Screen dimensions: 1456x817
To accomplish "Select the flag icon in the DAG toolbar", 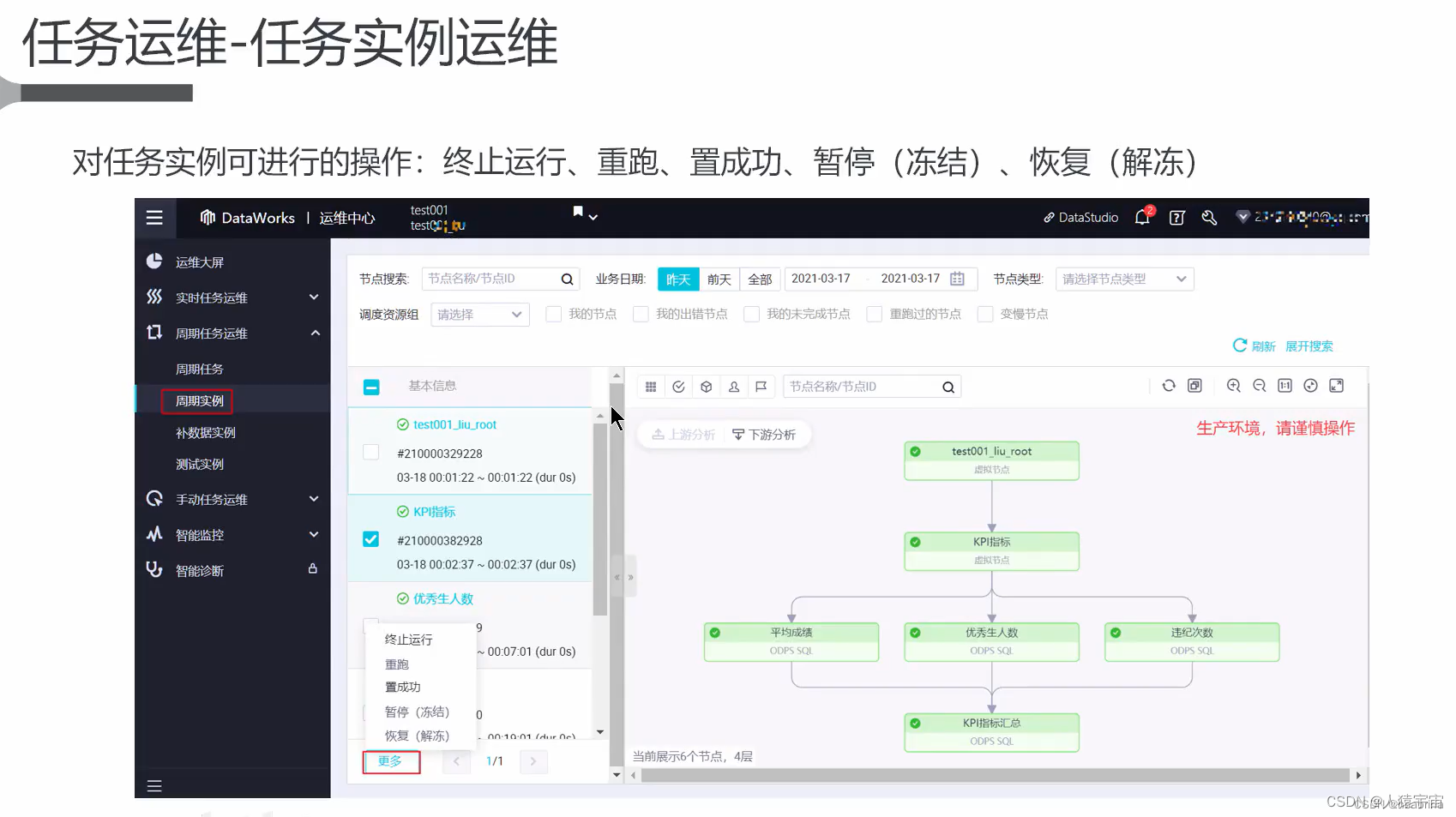I will [x=761, y=386].
